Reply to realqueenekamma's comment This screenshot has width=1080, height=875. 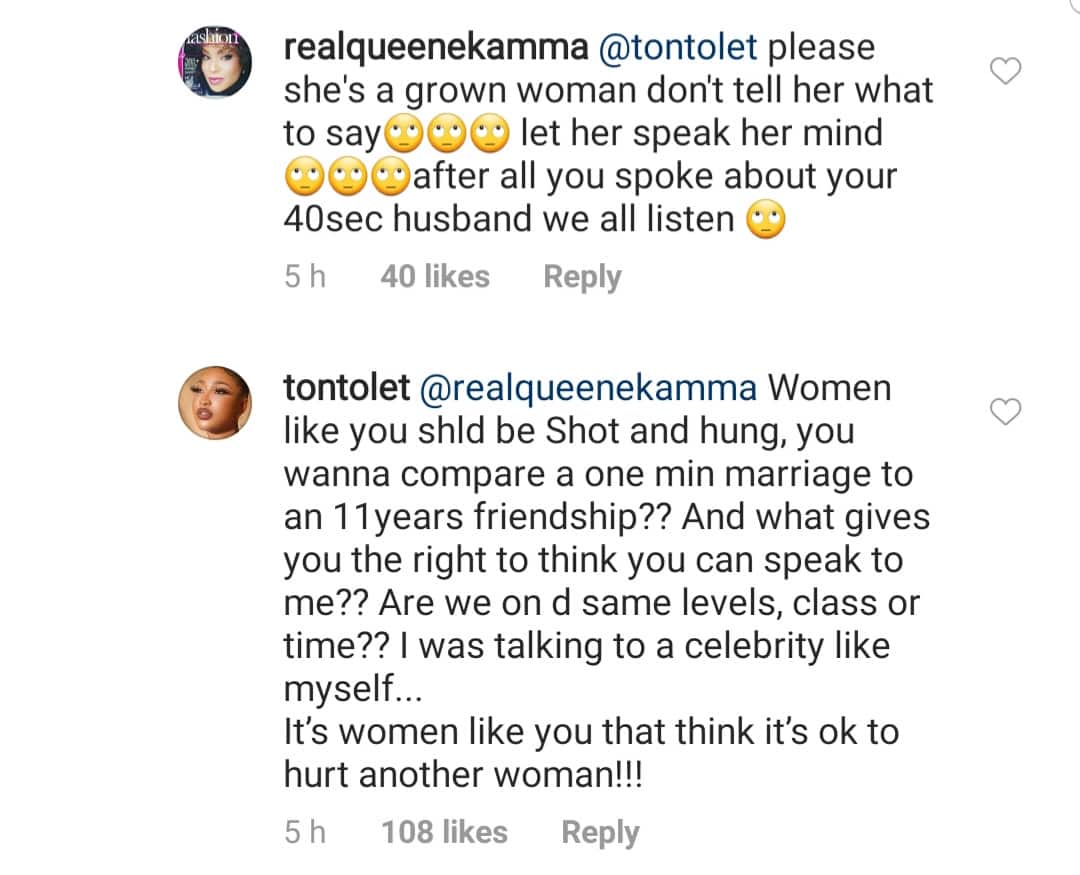(582, 276)
